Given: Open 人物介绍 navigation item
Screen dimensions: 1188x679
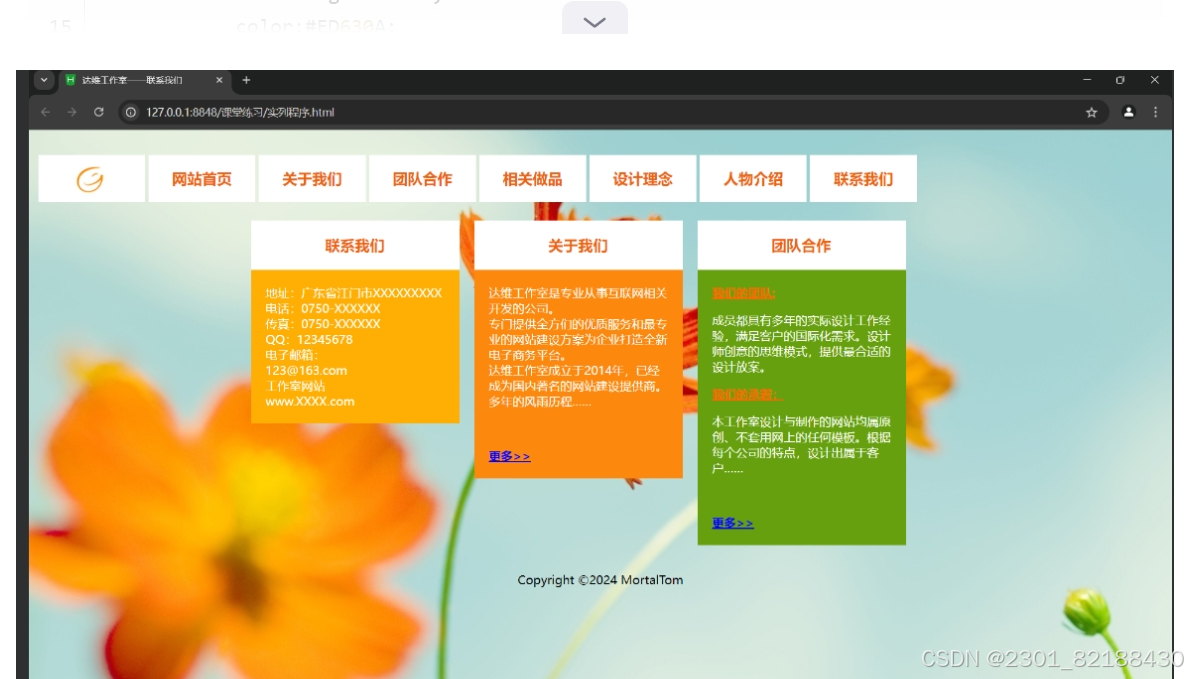Looking at the screenshot, I should click(753, 179).
